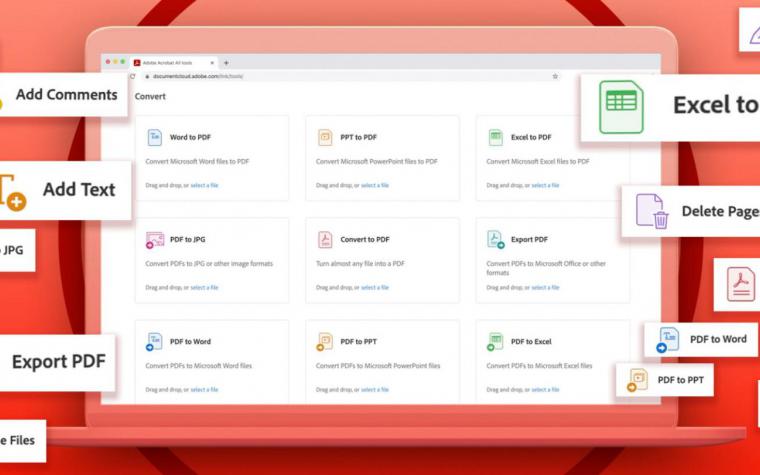Click the Files label at bottom left
760x475 pixels.
17,441
